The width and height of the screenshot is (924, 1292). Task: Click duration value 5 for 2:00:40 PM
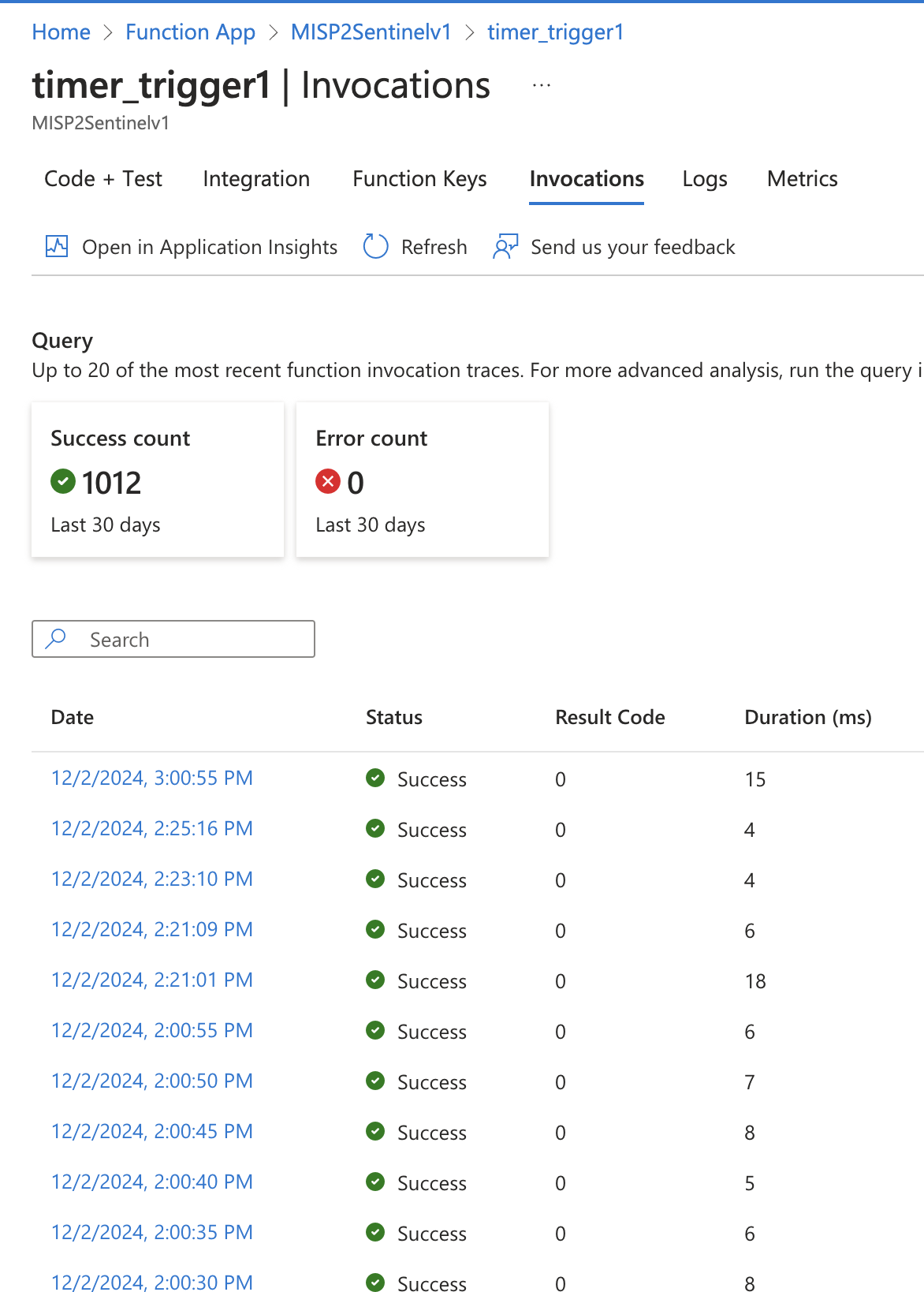coord(750,1183)
